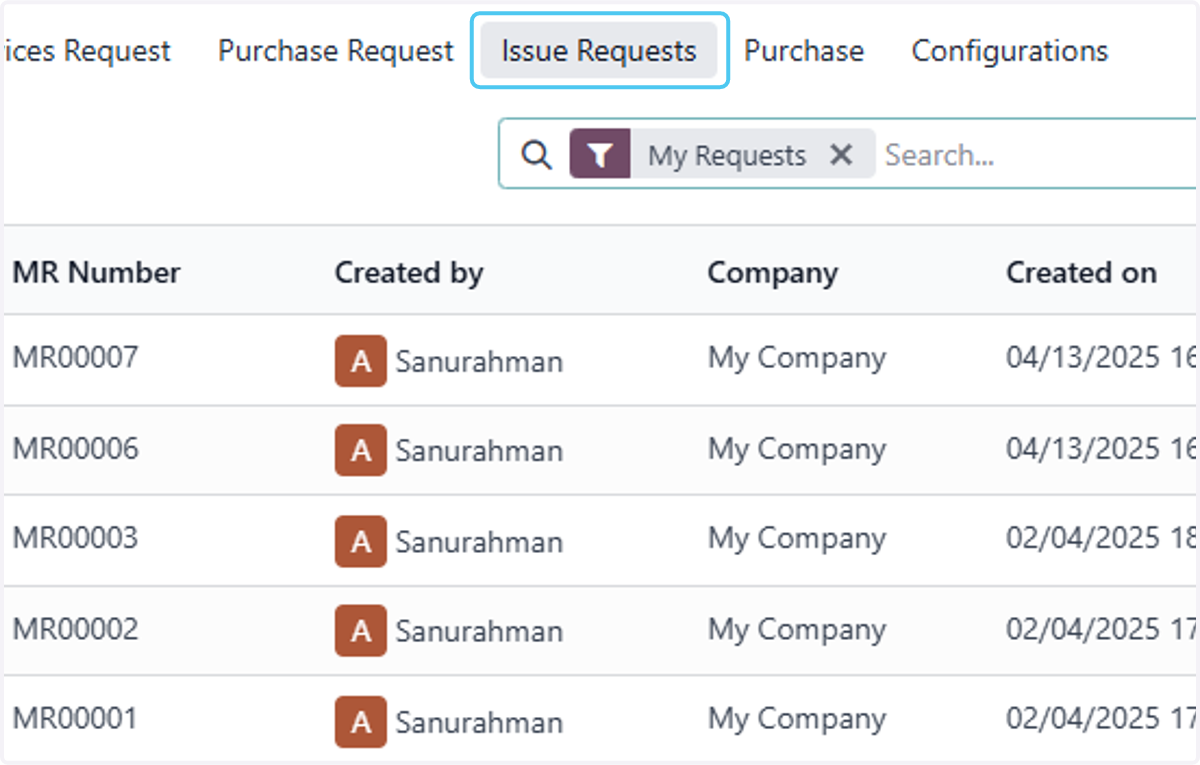Viewport: 1200px width, 765px height.
Task: Click Sanurahman avatar in MR00001 row
Action: tap(361, 722)
